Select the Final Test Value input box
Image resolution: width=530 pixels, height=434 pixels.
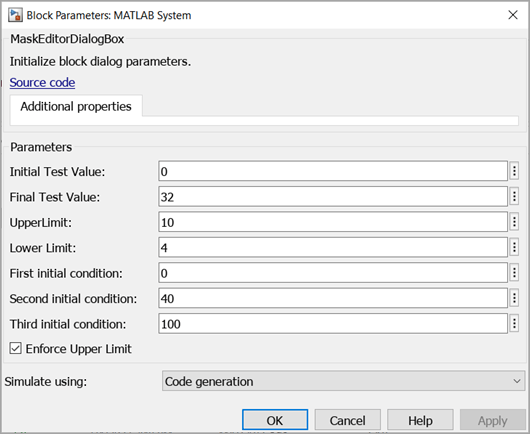tap(333, 196)
